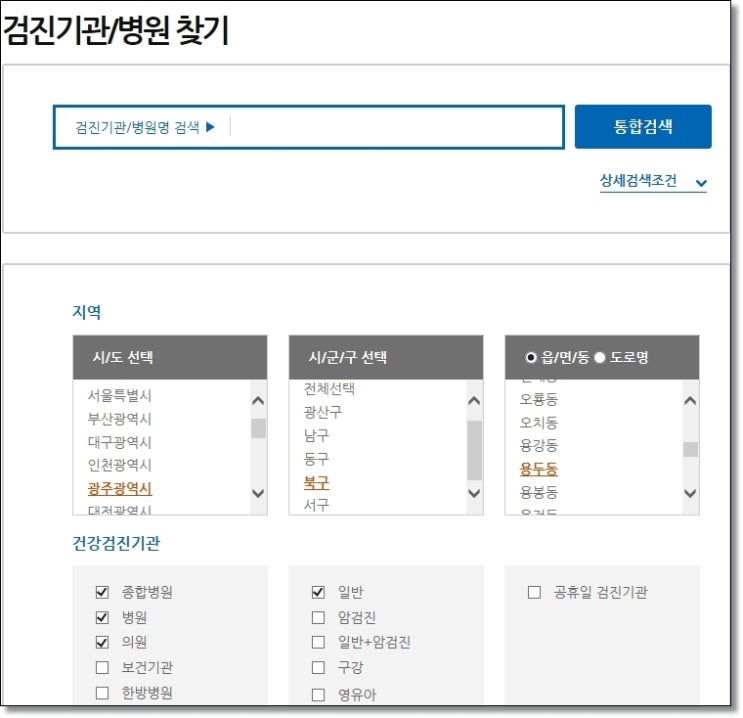Select 부산광역시 in the city list
This screenshot has height=718, width=743.
coord(119,418)
